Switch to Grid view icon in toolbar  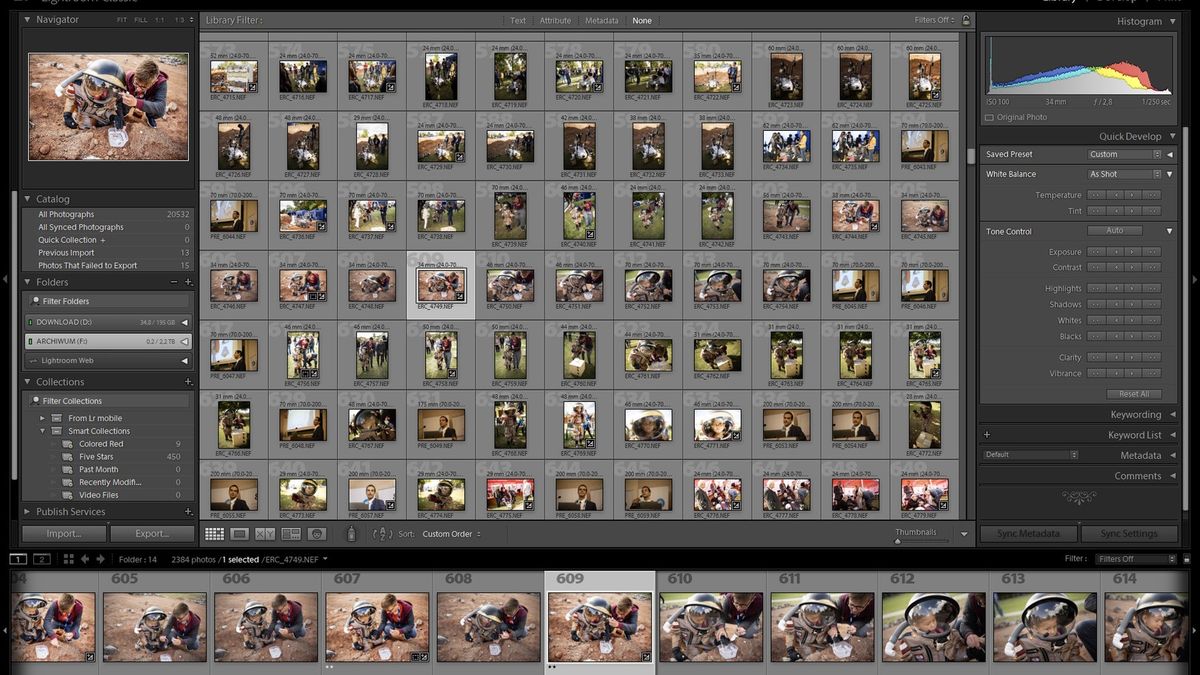(x=214, y=534)
